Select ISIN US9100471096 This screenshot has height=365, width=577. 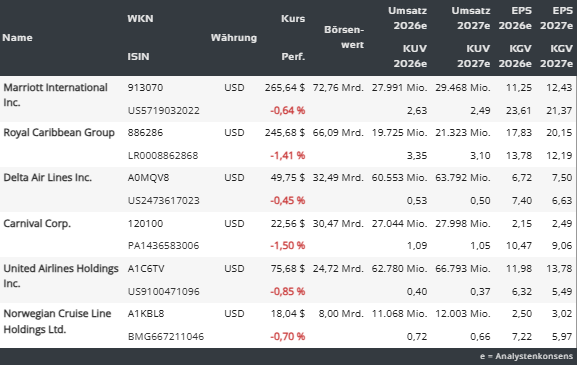pos(164,291)
